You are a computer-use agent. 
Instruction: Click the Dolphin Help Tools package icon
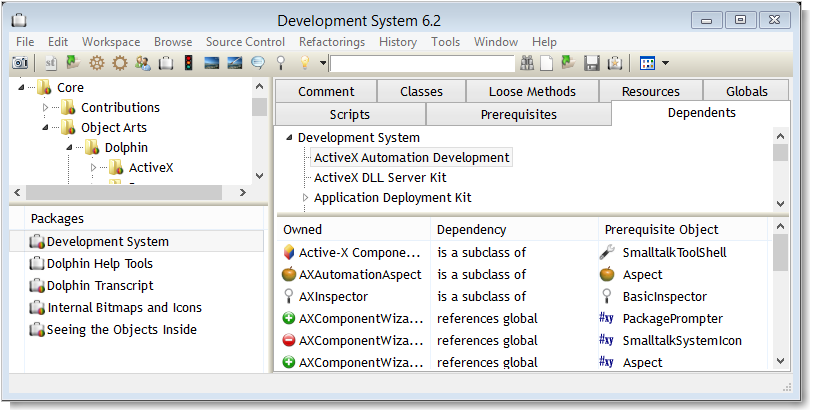click(x=37, y=264)
